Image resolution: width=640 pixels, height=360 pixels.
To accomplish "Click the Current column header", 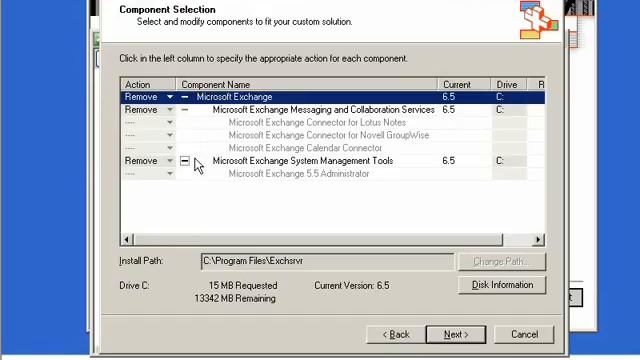I will click(464, 84).
